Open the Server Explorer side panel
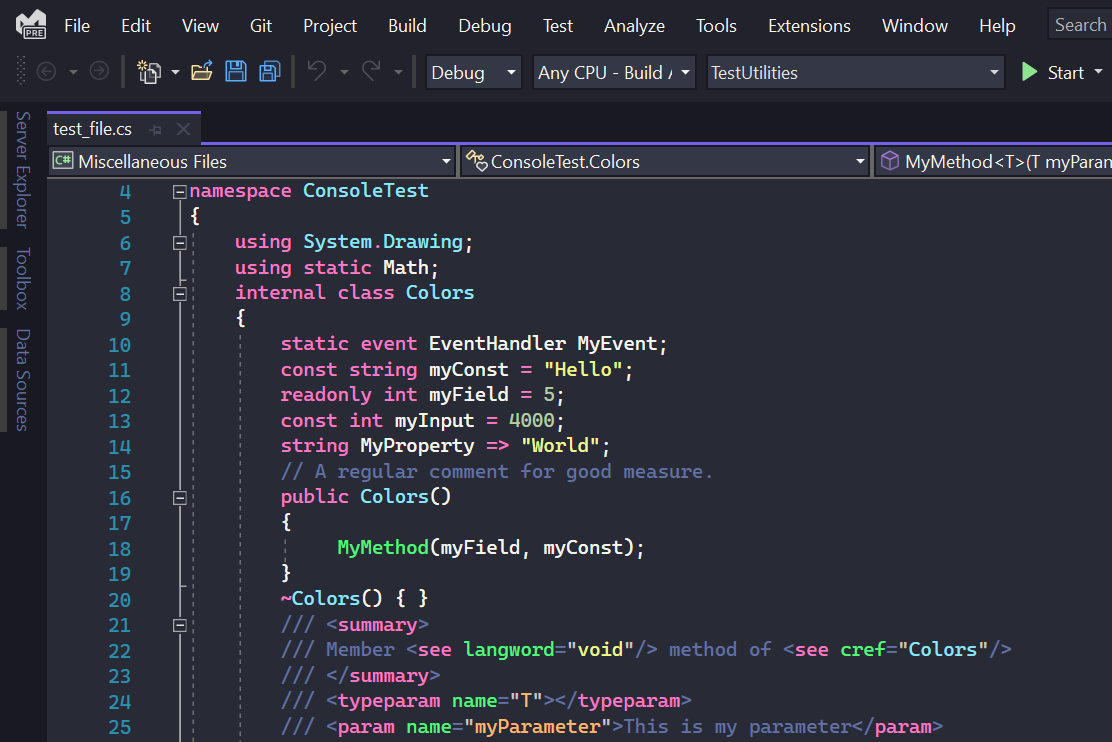This screenshot has width=1112, height=742. pos(22,169)
